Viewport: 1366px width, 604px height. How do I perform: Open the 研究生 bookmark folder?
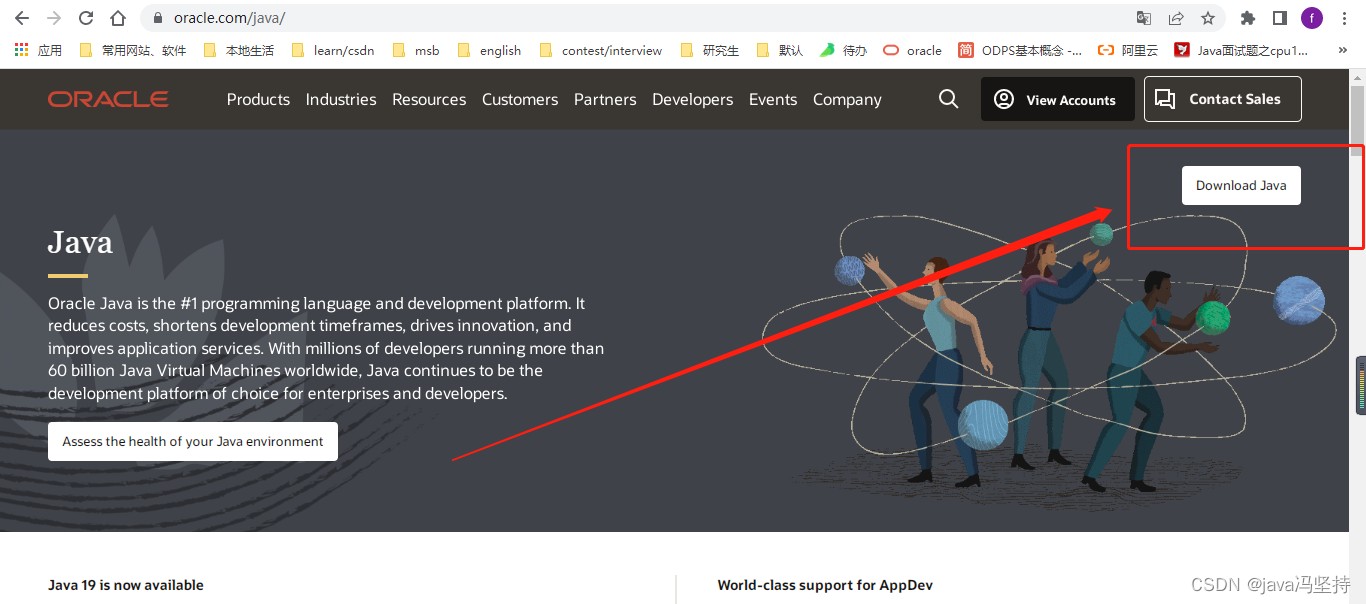[709, 50]
